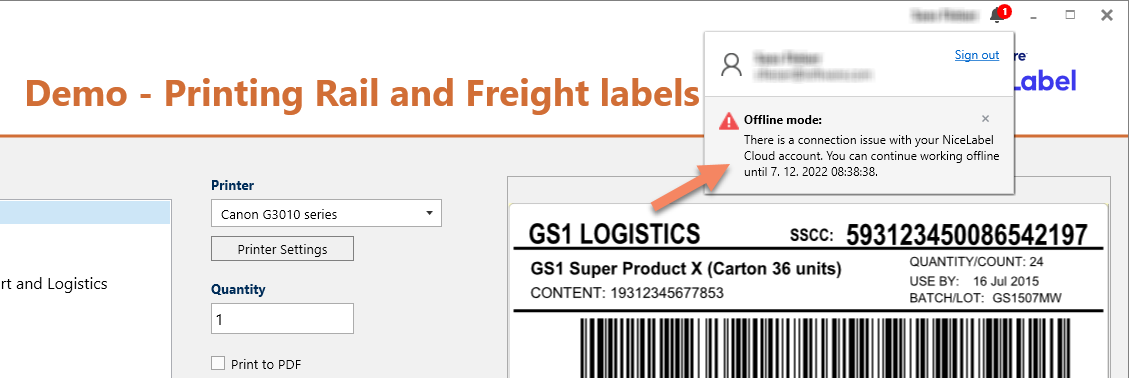
Task: Focus the Quantity input field
Action: (282, 318)
